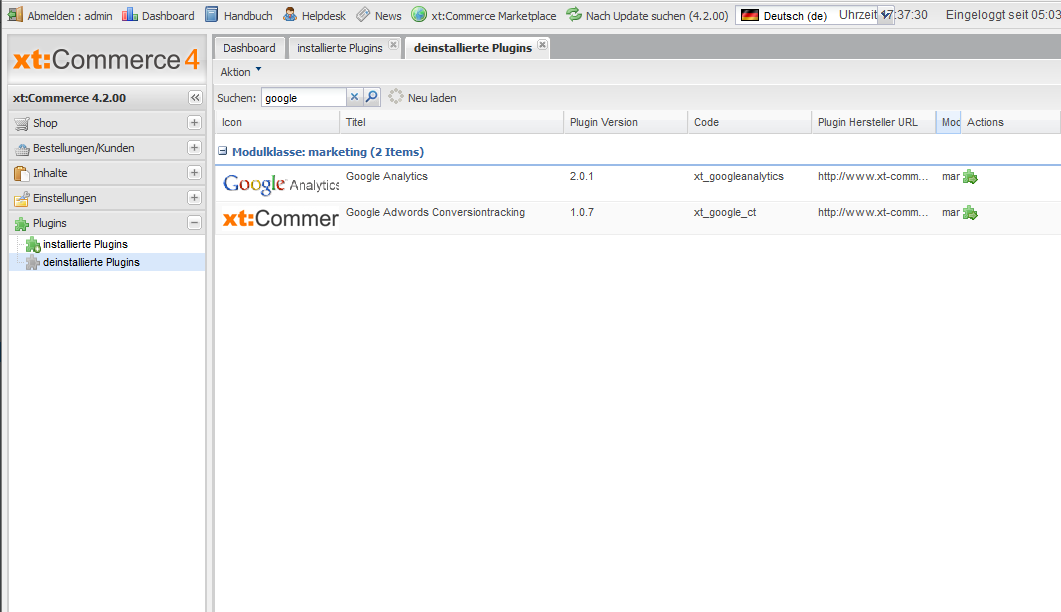The width and height of the screenshot is (1061, 612).
Task: Click the Shop cart icon
Action: (x=22, y=123)
